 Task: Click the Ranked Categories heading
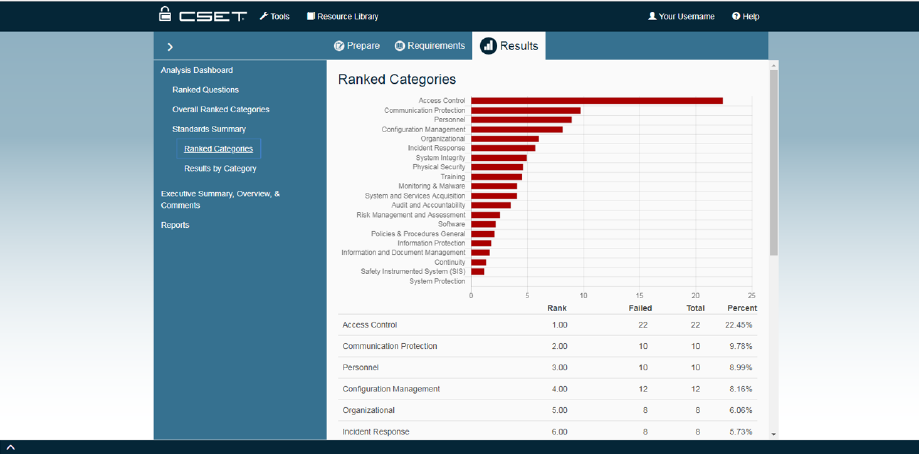tap(397, 79)
